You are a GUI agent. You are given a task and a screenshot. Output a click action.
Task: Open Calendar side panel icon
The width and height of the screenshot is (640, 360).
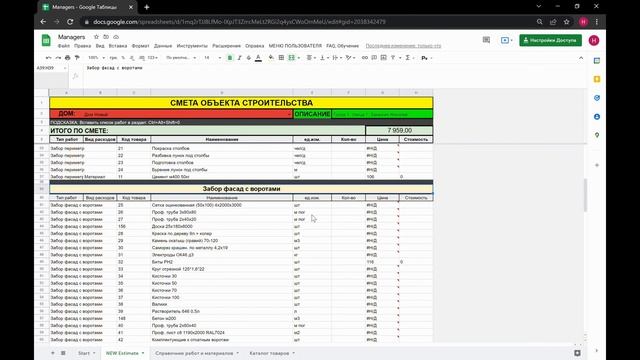[597, 60]
